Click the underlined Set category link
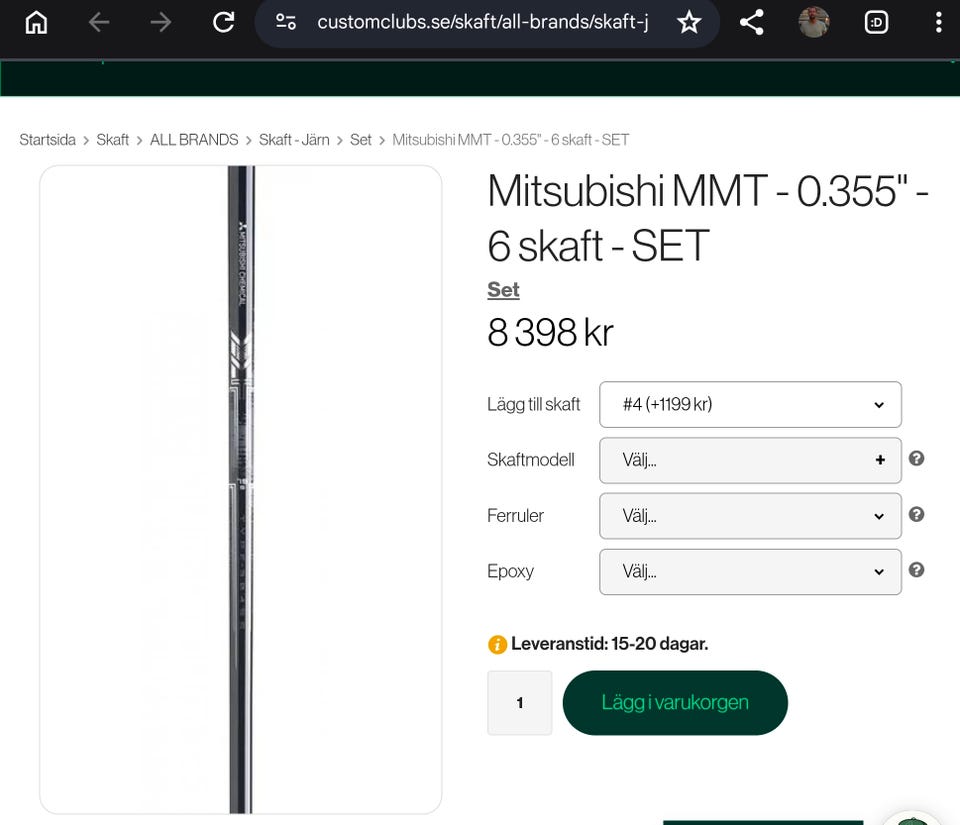The height and width of the screenshot is (825, 960). 503,289
